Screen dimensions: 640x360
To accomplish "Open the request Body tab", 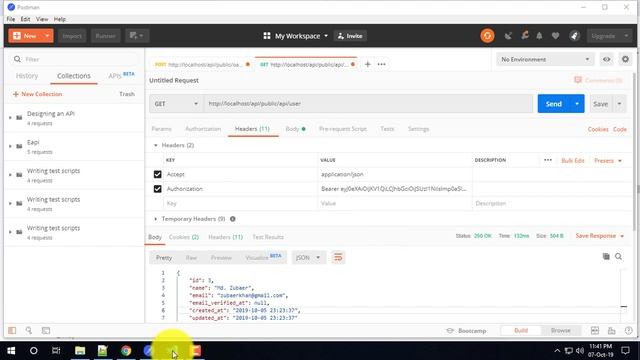I will pyautogui.click(x=295, y=129).
